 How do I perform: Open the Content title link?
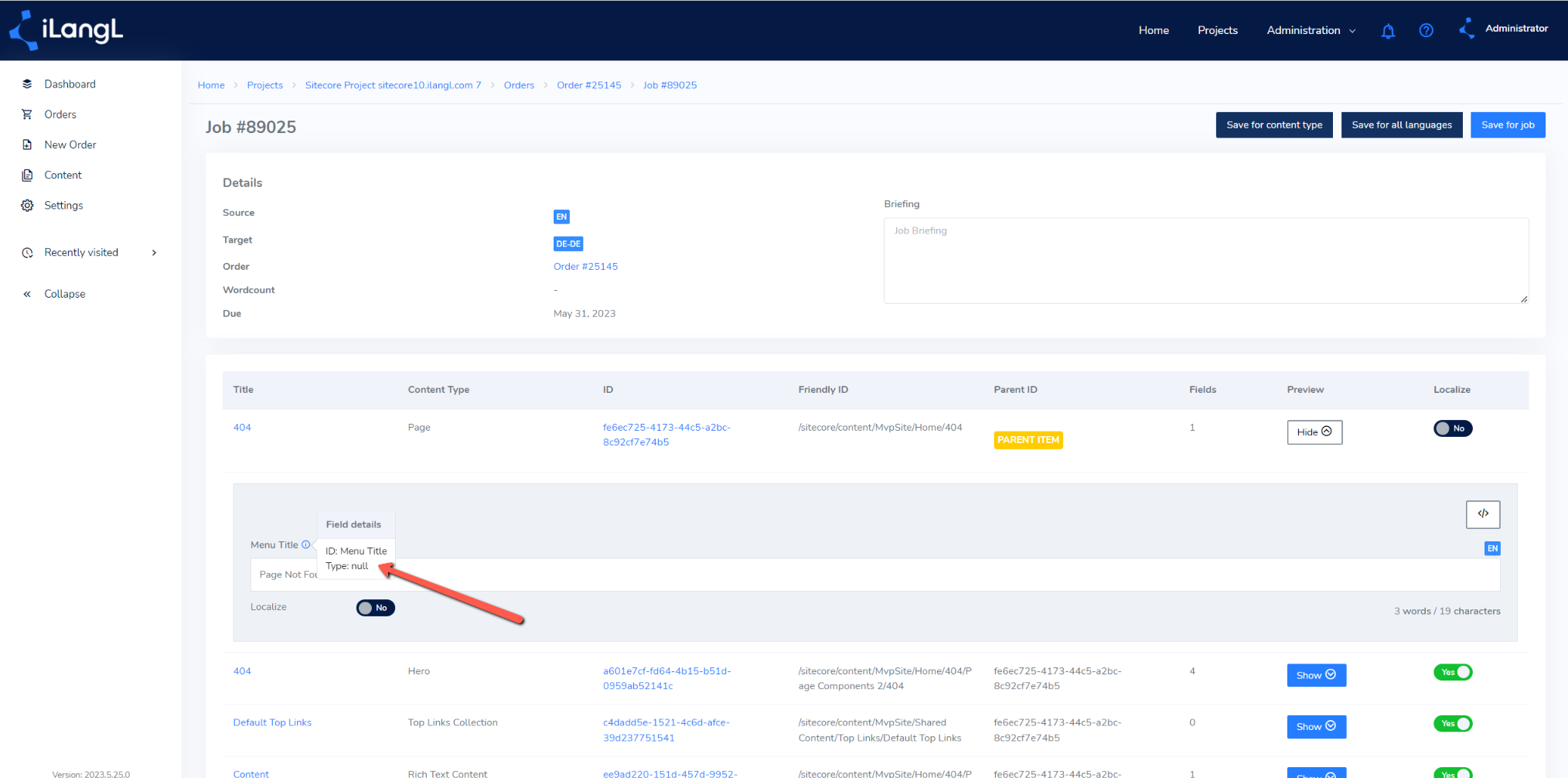click(x=251, y=773)
